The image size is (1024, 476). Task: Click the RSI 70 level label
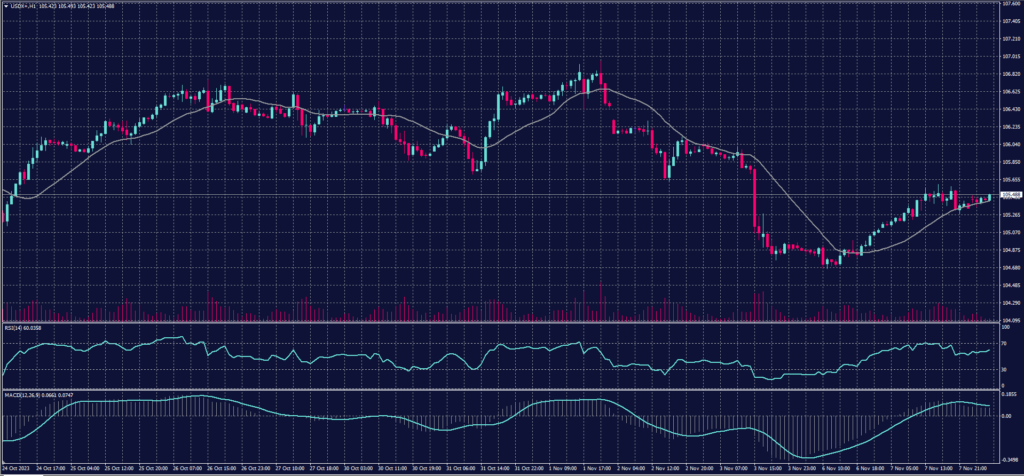pyautogui.click(x=1005, y=342)
